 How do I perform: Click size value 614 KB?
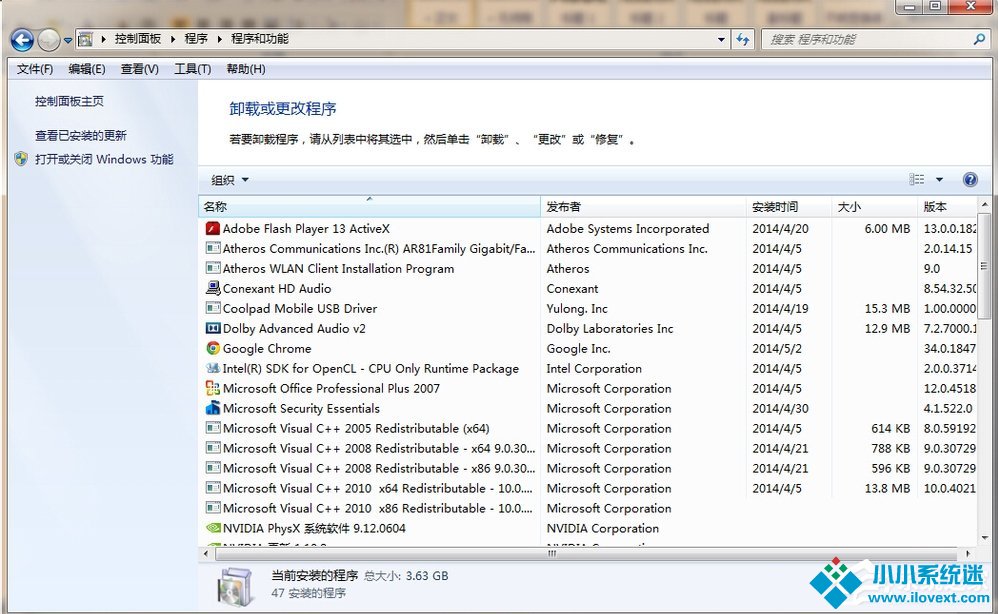[x=891, y=428]
